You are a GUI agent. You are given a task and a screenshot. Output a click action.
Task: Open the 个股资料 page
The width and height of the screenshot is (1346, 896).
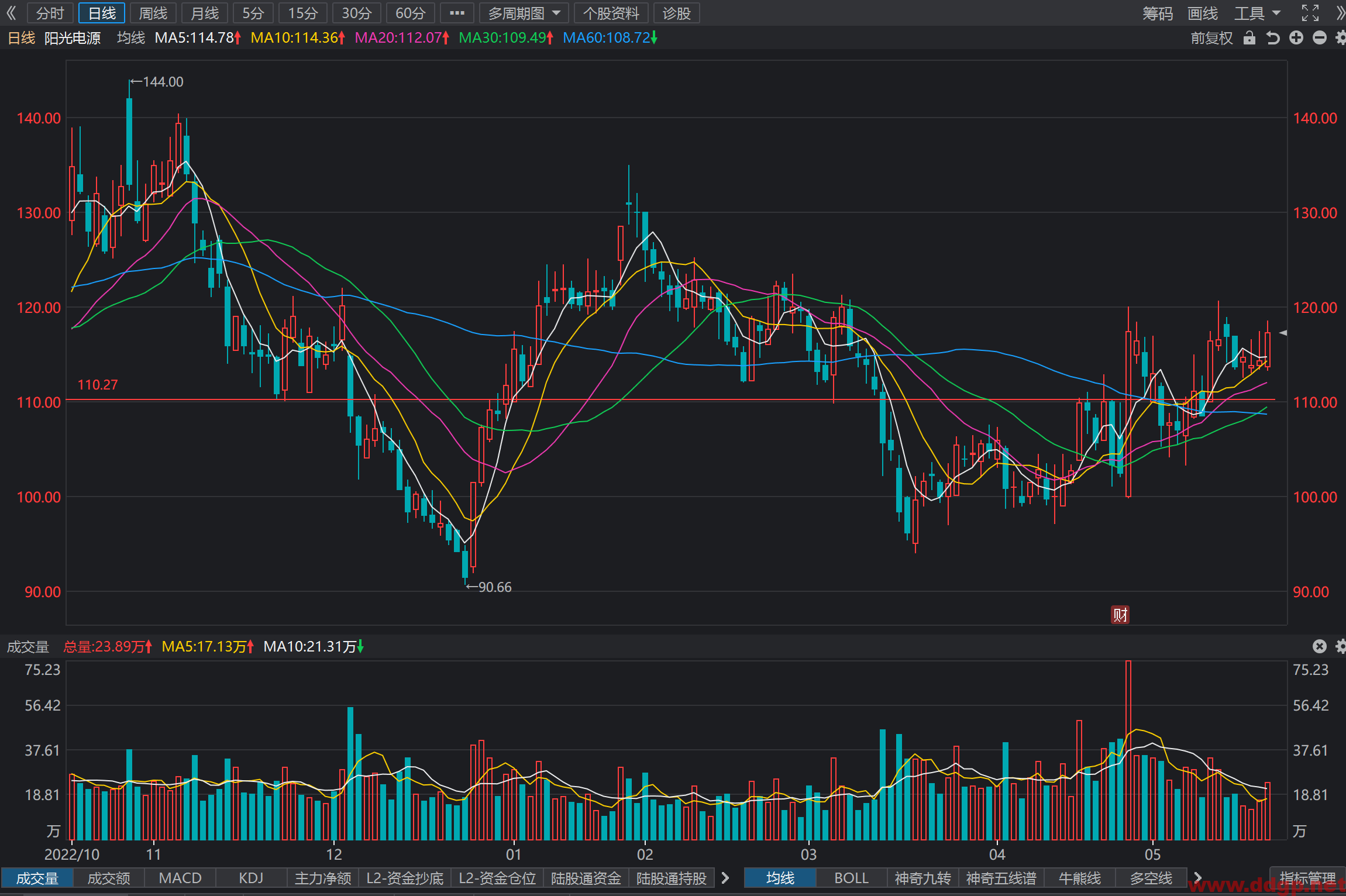tap(611, 13)
